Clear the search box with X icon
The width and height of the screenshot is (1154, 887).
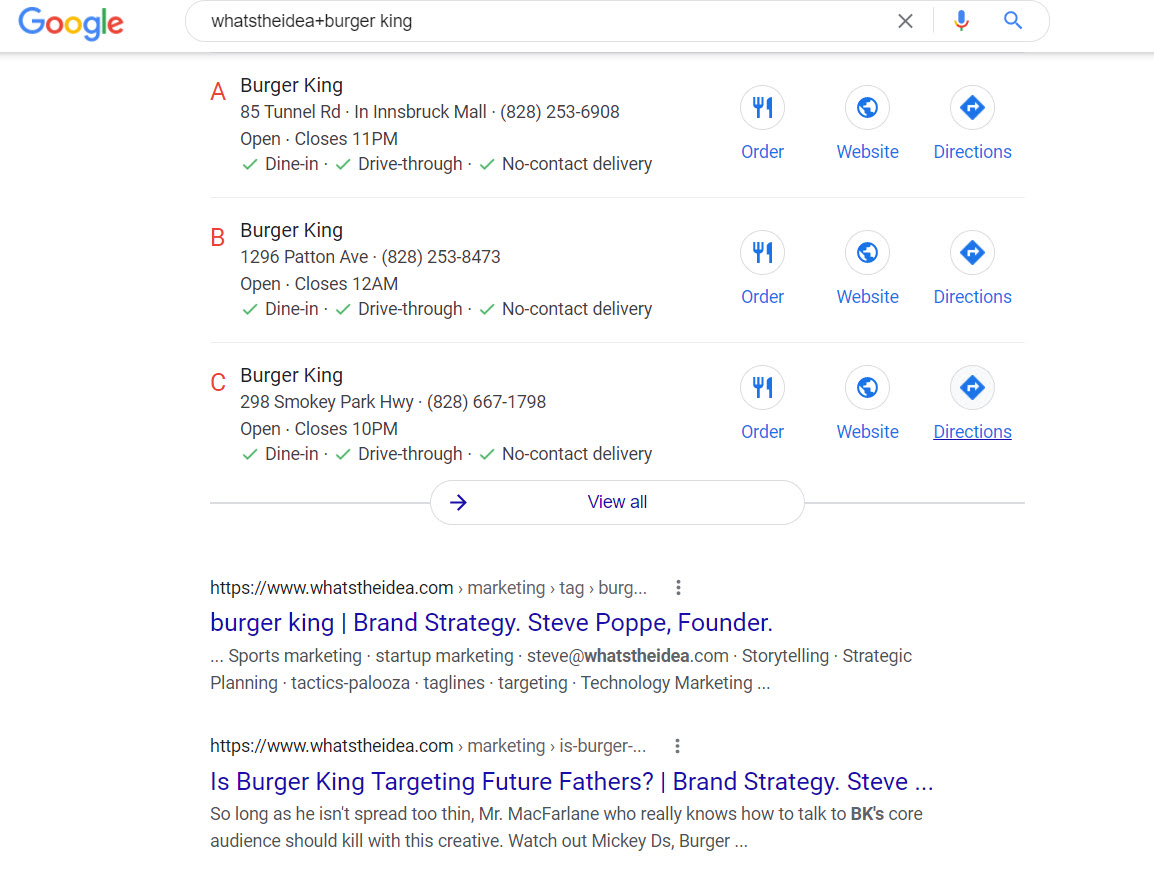pyautogui.click(x=905, y=21)
